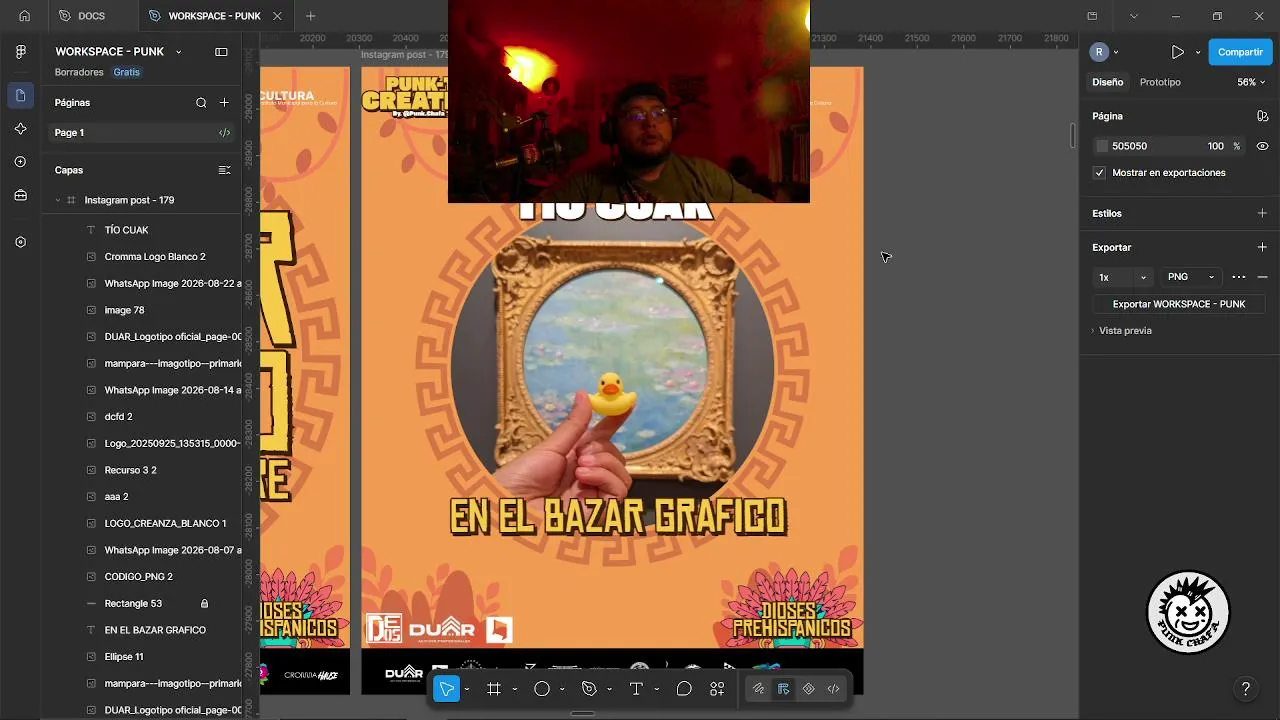Viewport: 1280px width, 720px height.
Task: Open the code icon next to Page 1
Action: [224, 132]
